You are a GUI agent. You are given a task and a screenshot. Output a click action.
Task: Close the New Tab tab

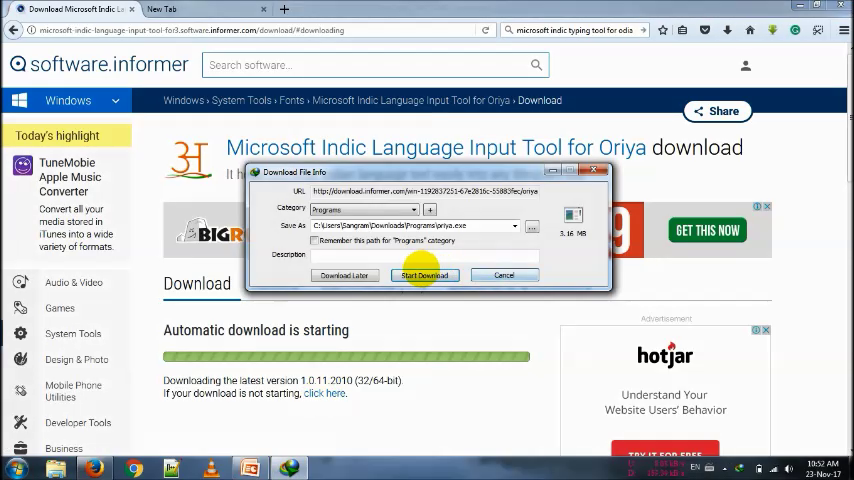(264, 9)
